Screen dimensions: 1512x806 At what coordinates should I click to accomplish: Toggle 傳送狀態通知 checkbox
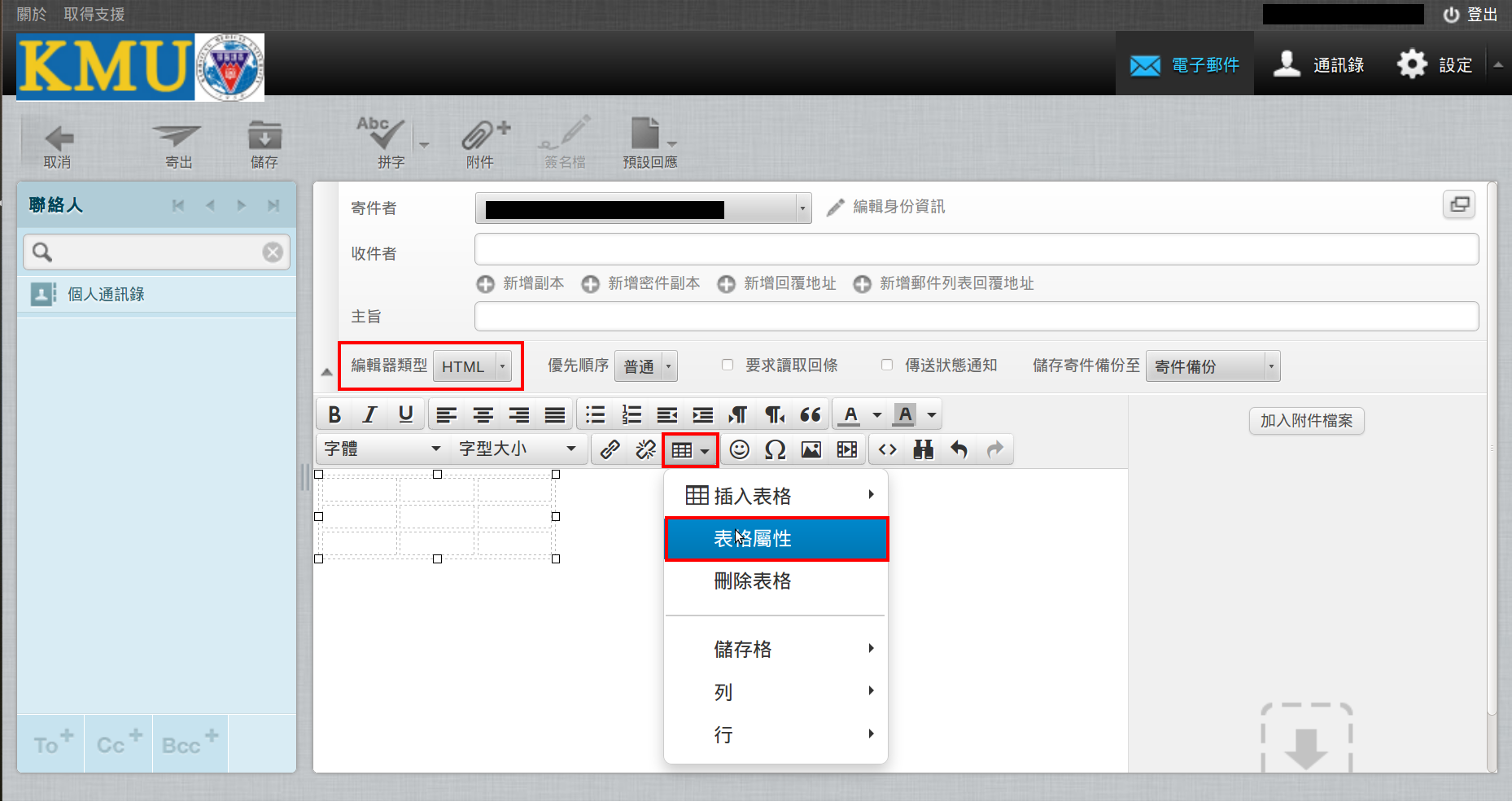[x=887, y=365]
